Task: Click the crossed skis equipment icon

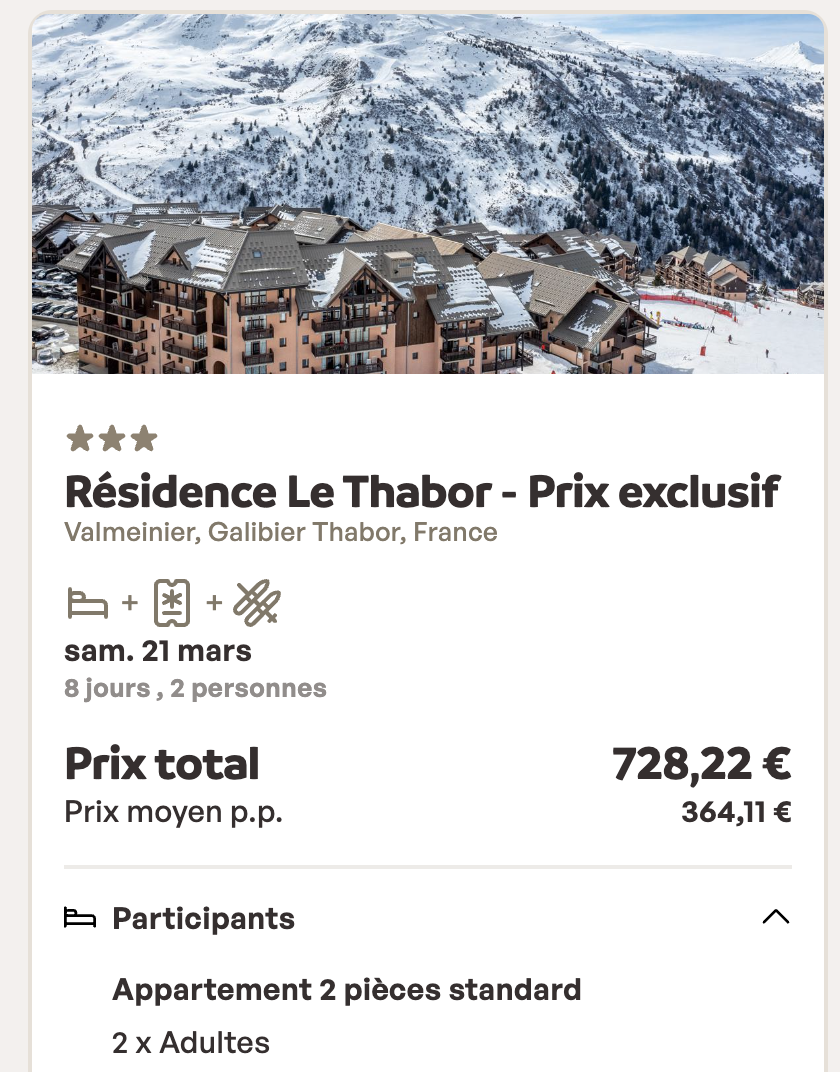Action: tap(257, 604)
